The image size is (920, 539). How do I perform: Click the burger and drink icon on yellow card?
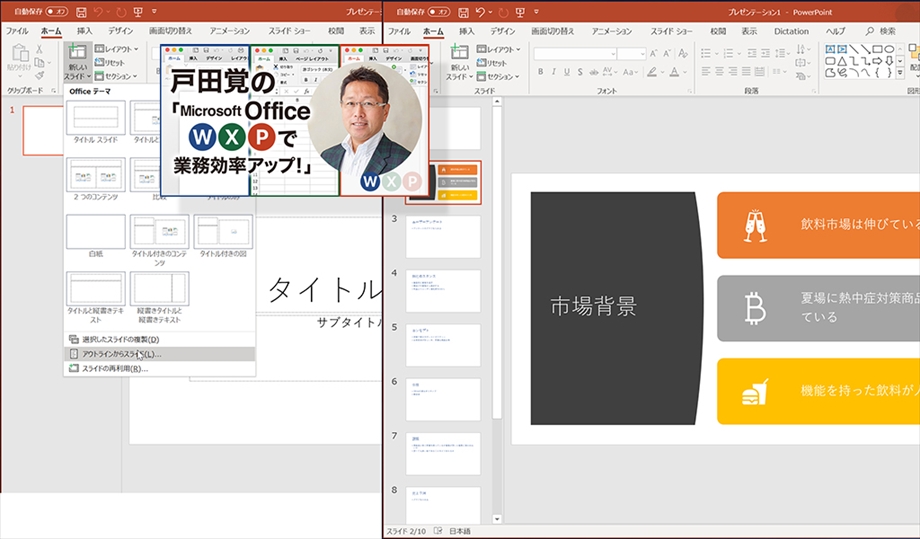(x=755, y=391)
